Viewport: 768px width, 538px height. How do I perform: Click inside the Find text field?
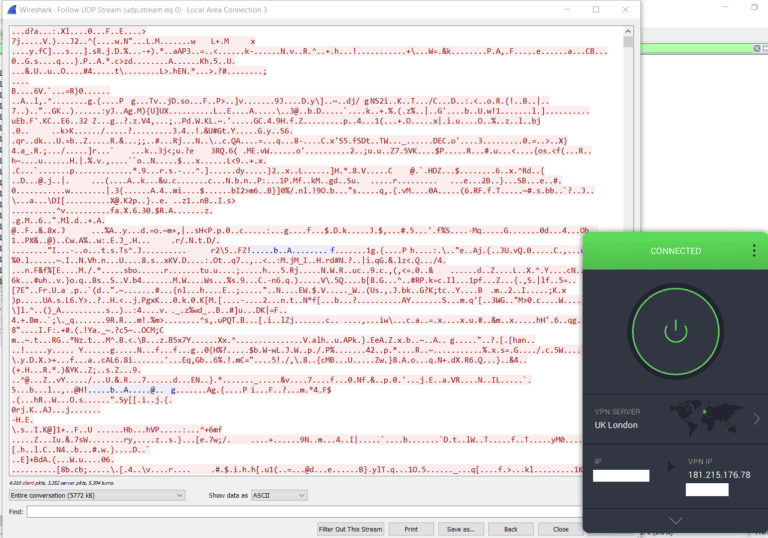click(x=300, y=511)
